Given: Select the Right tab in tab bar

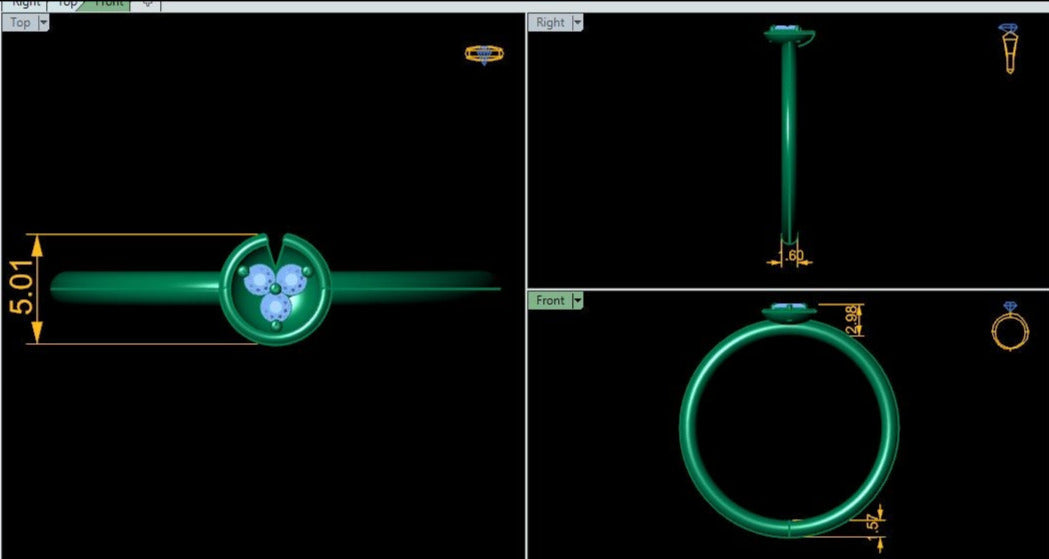Looking at the screenshot, I should pyautogui.click(x=26, y=4).
